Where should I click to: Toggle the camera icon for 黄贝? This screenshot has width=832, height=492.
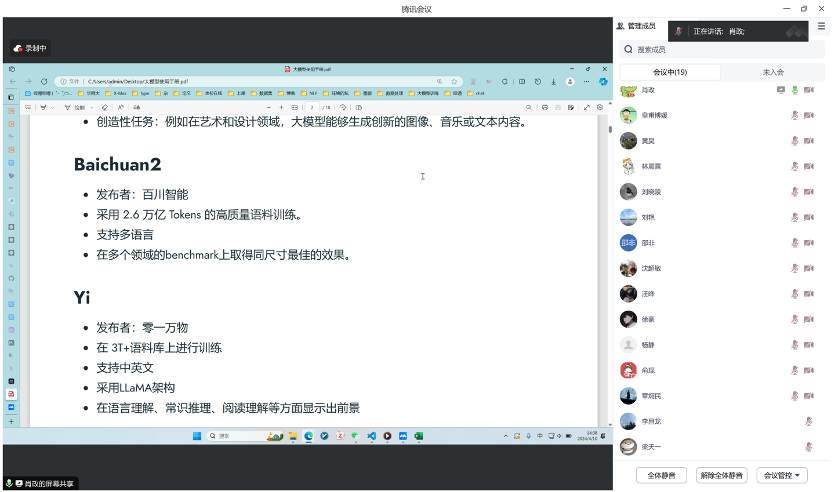(809, 141)
